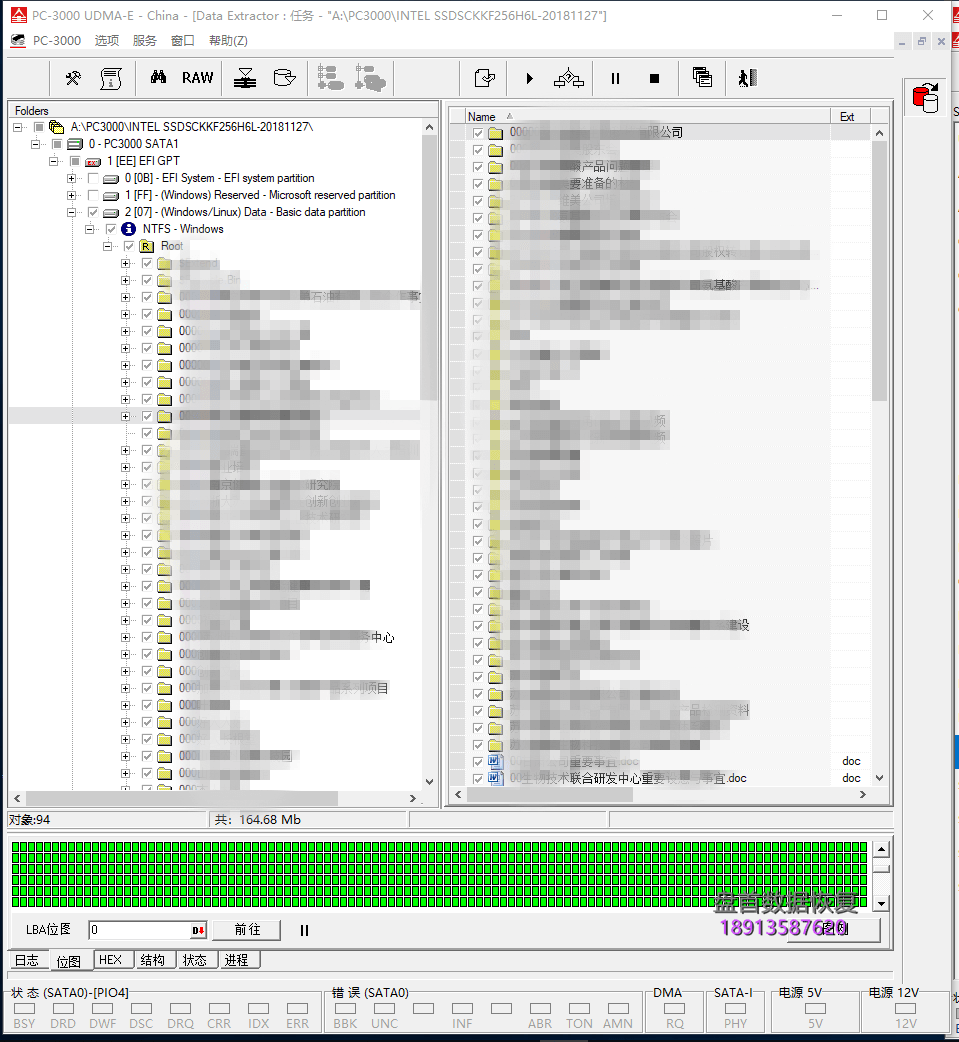Toggle the Root folder checkbox
The height and width of the screenshot is (1042, 959).
[x=129, y=247]
